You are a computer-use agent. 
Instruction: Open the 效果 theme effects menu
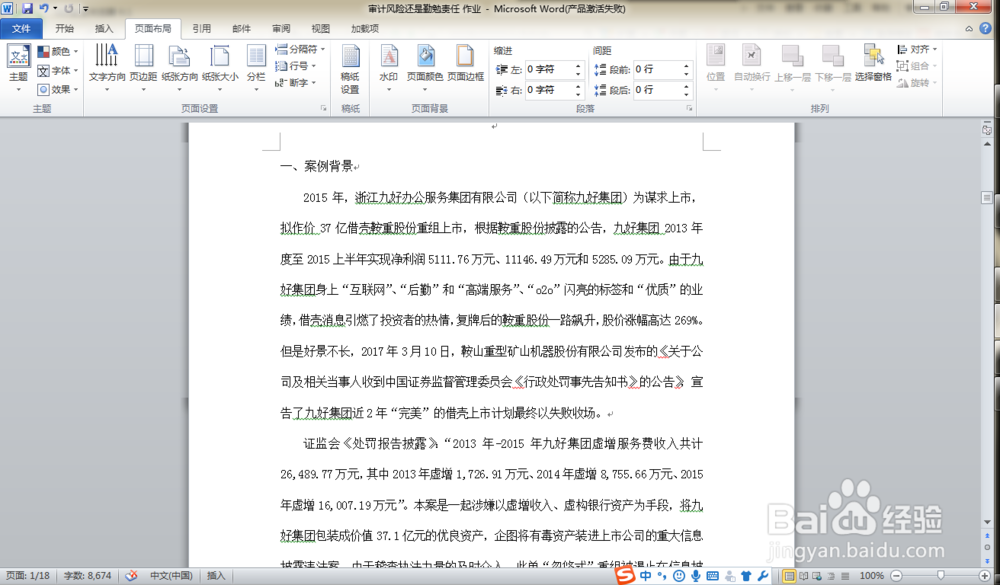[57, 89]
